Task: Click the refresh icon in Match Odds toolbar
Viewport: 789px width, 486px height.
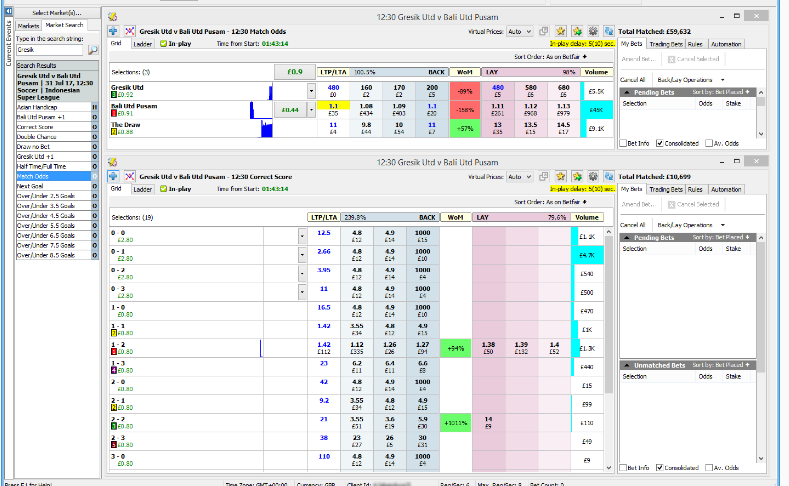Action: pos(609,31)
